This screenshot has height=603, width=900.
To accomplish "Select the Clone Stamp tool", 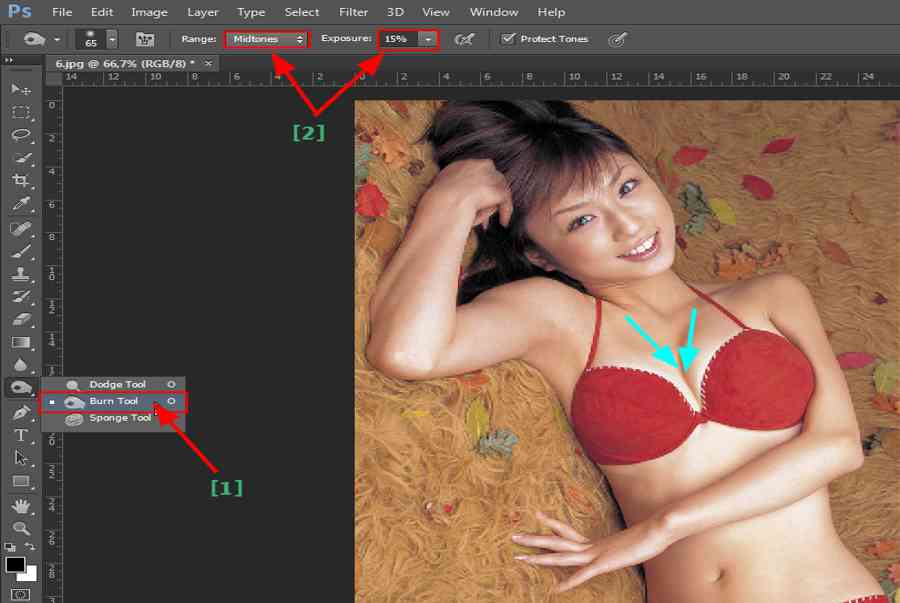I will [x=21, y=274].
